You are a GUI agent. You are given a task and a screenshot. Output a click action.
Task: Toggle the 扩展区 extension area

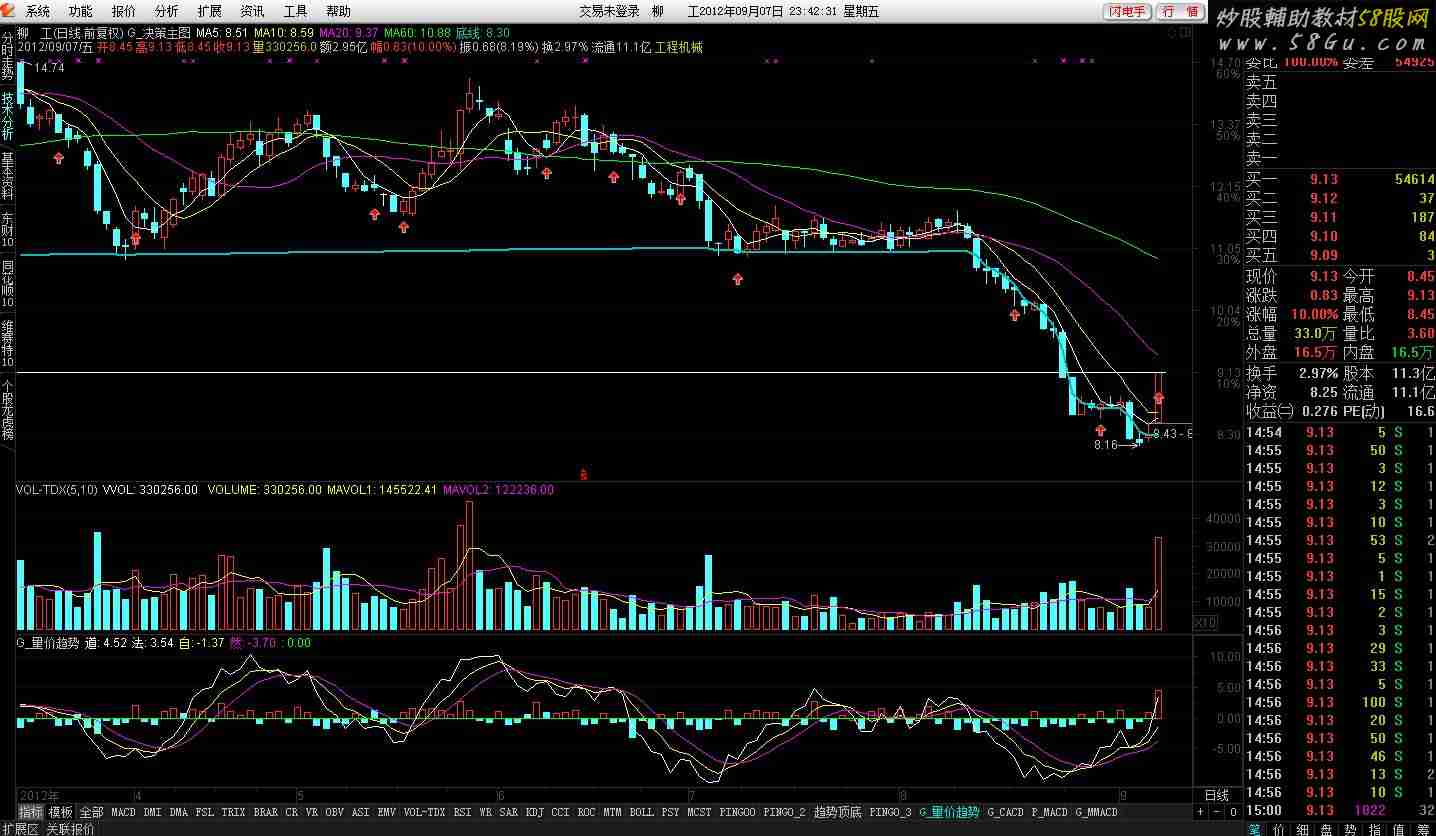[20, 829]
